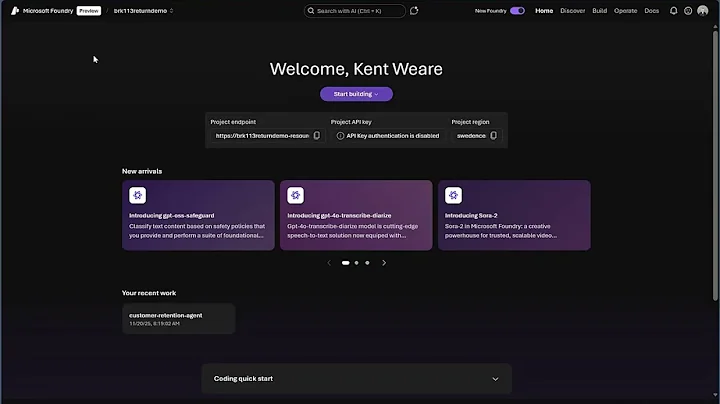The height and width of the screenshot is (404, 720).
Task: Open the user profile avatar
Action: pos(703,11)
